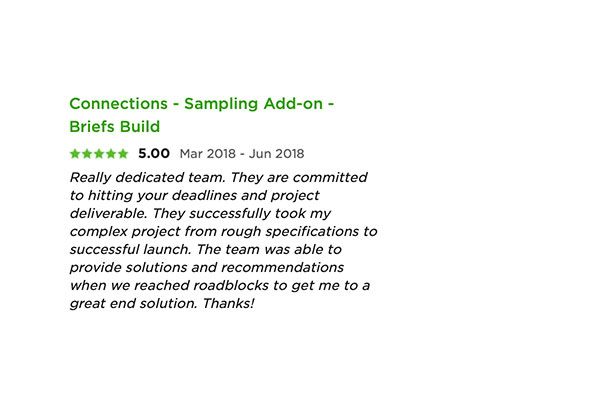Click the "Briefs Build" title line

click(114, 127)
